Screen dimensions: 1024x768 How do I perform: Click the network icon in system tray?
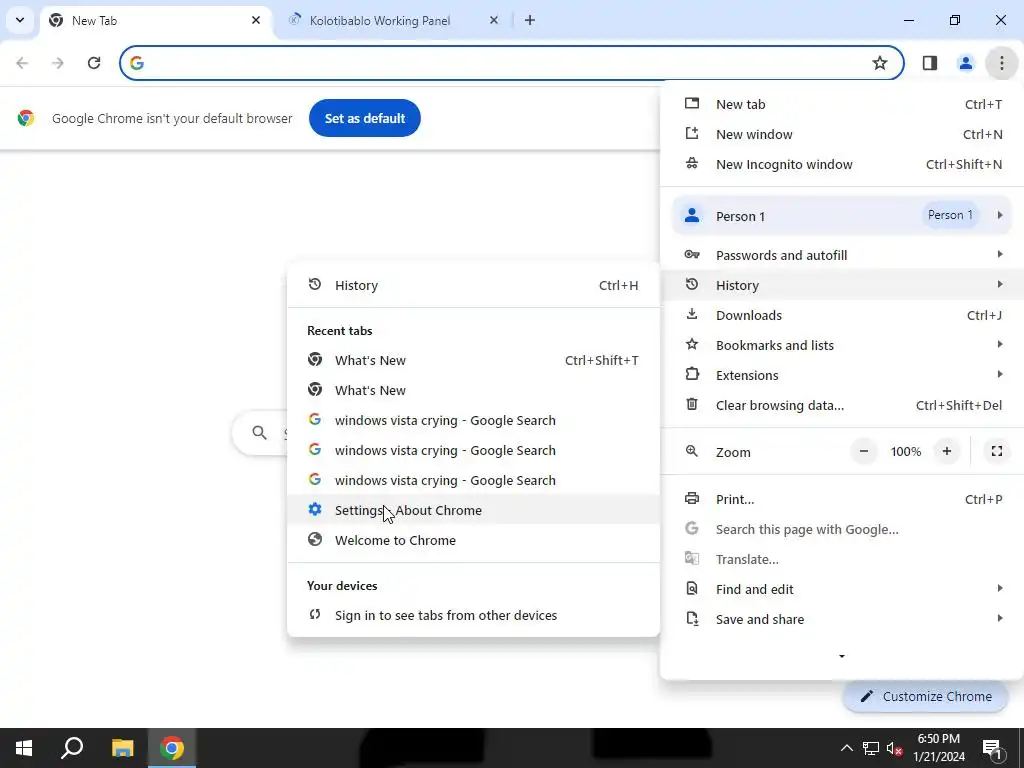click(x=871, y=748)
